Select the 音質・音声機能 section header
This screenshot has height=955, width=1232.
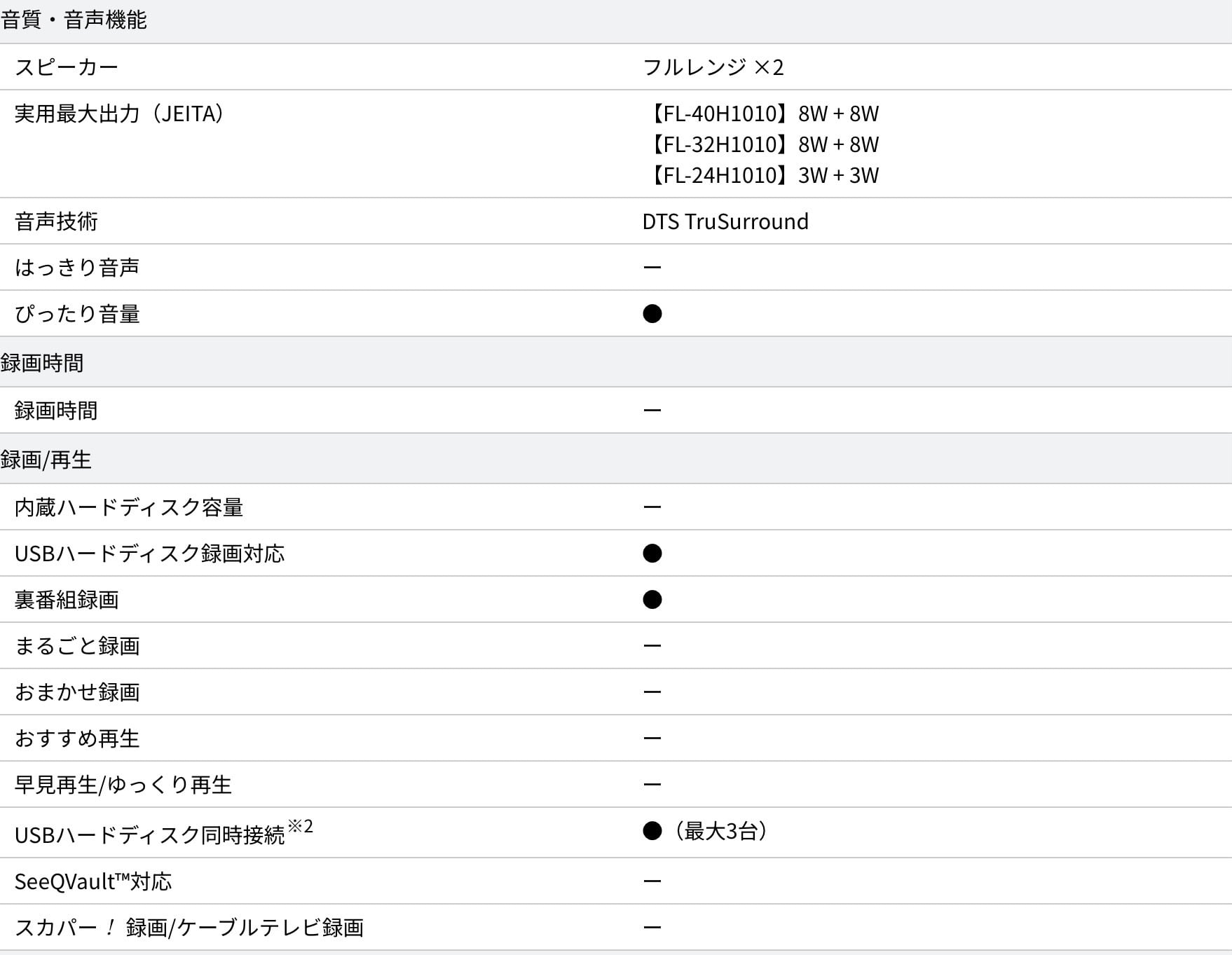[74, 20]
